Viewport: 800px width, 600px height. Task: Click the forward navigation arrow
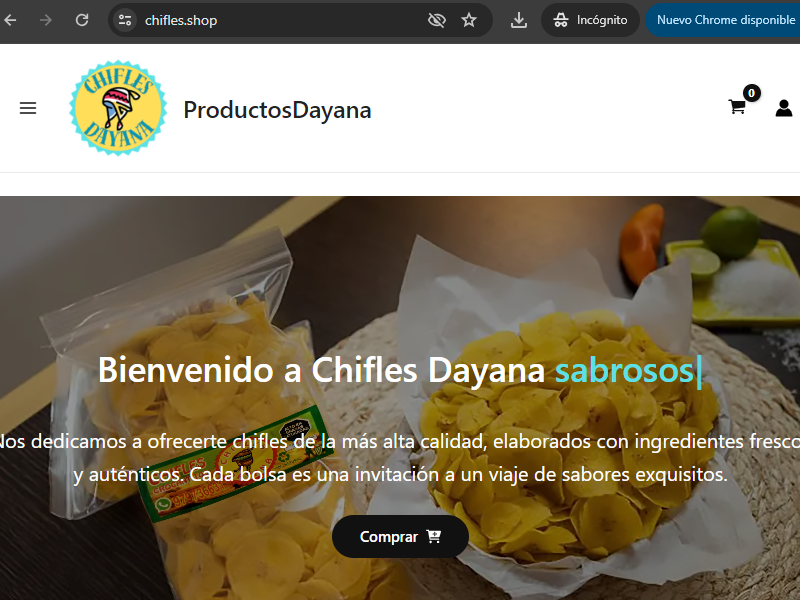coord(46,20)
